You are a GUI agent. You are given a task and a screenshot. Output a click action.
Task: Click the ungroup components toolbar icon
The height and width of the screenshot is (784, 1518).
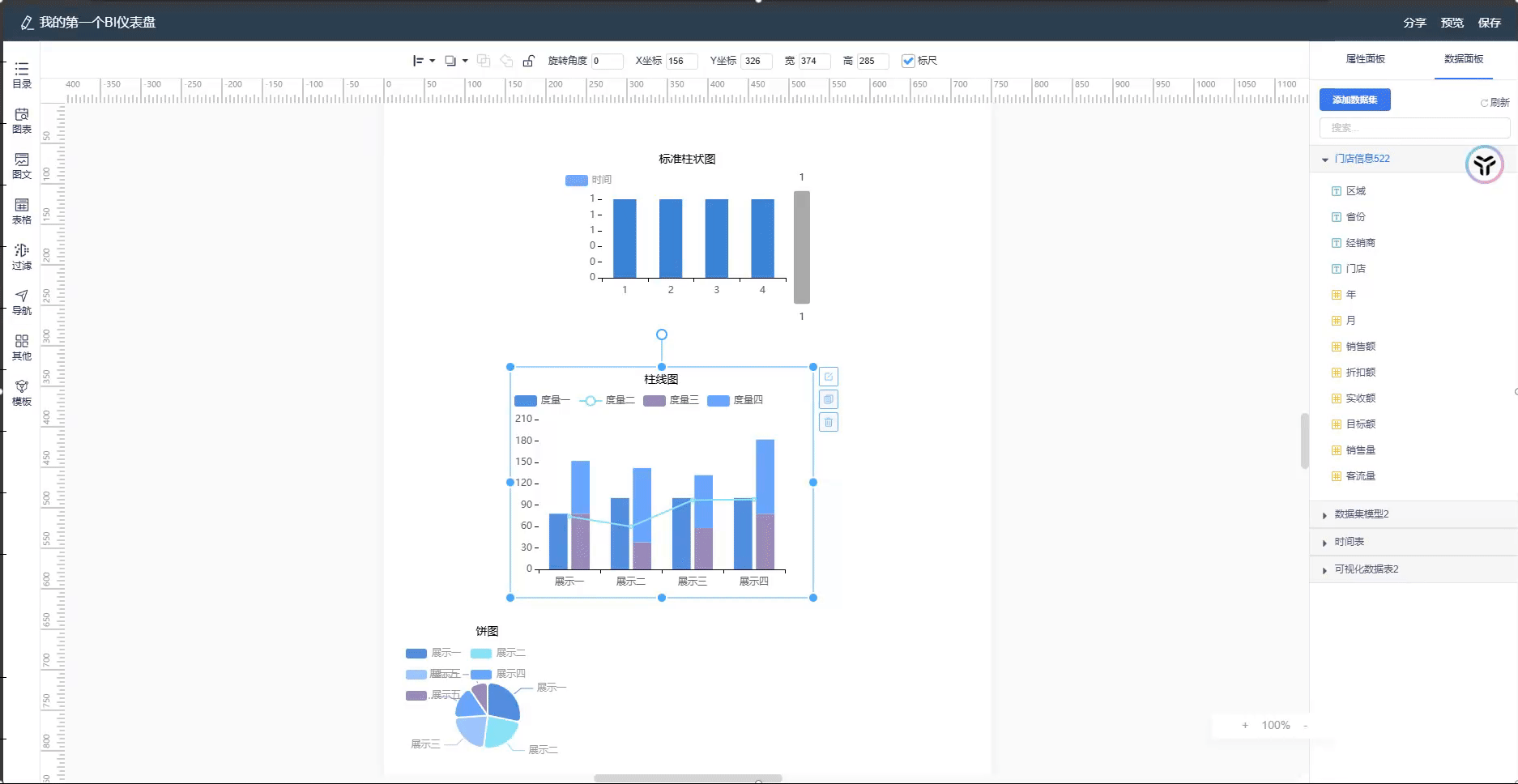click(x=506, y=61)
